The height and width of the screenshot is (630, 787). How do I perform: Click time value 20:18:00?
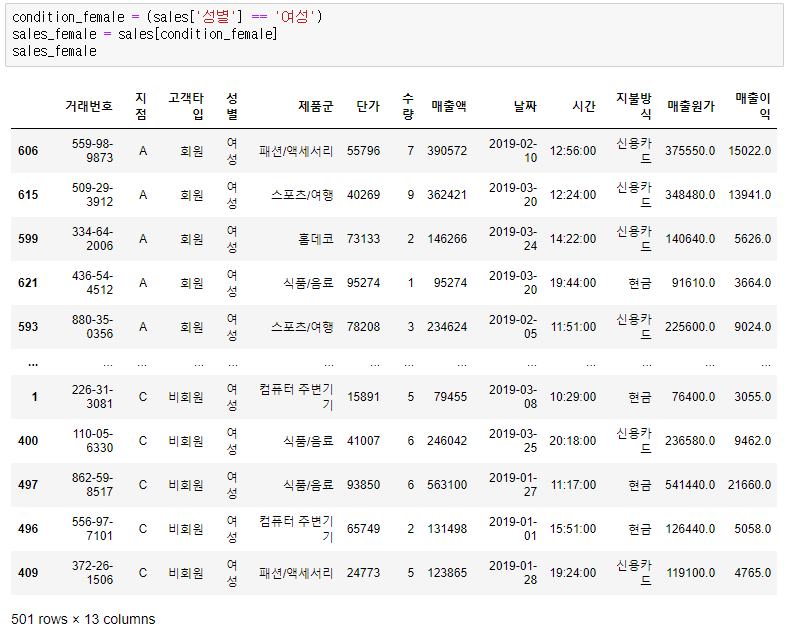(x=573, y=441)
